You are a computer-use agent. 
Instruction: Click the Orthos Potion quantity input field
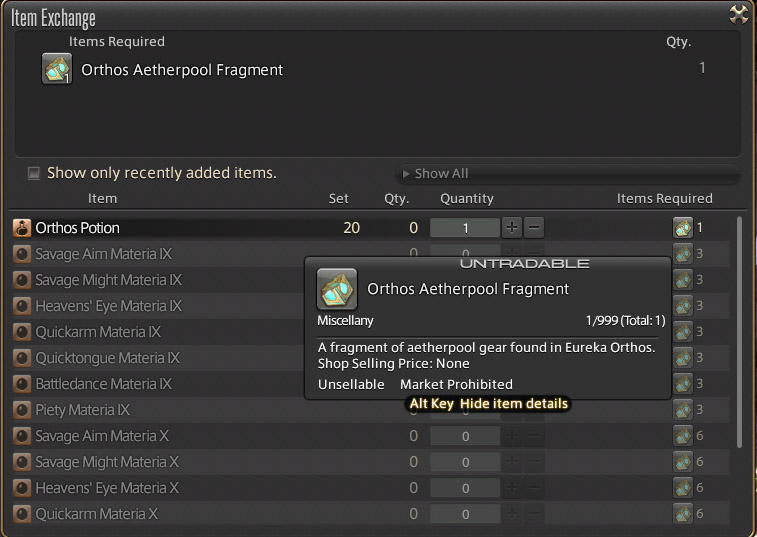(465, 228)
